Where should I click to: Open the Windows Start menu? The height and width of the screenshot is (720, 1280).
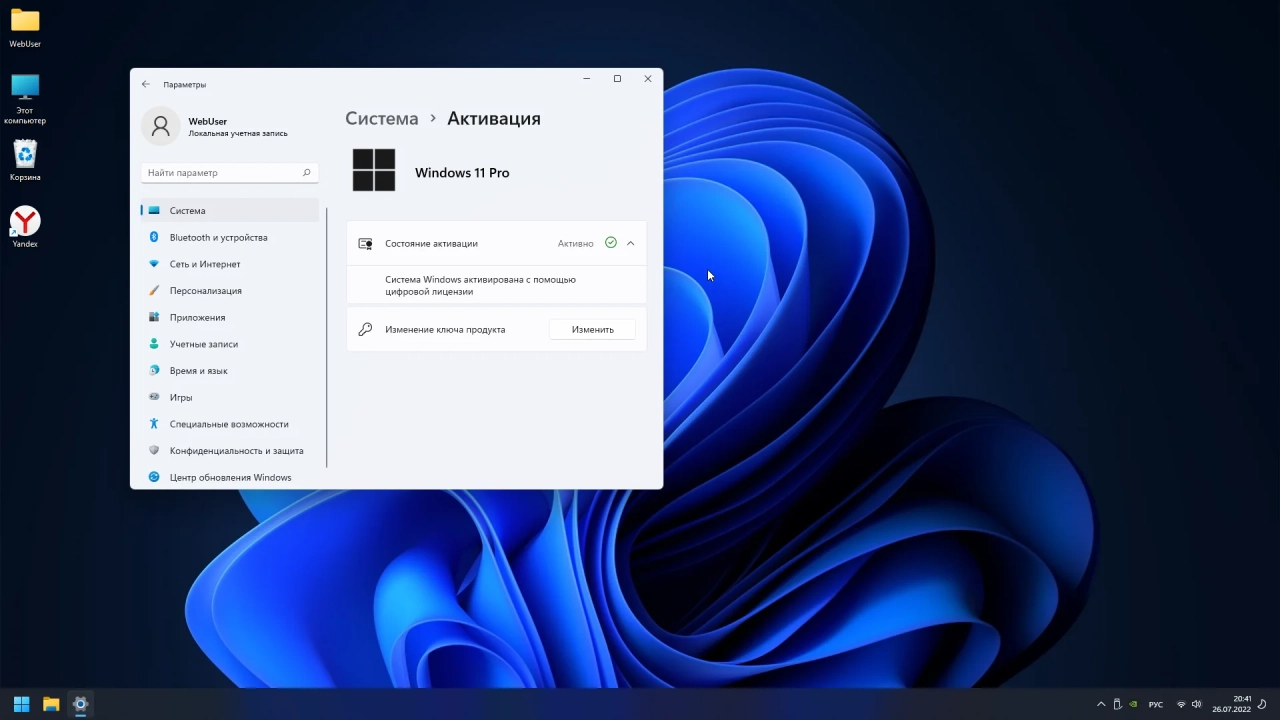[x=21, y=704]
